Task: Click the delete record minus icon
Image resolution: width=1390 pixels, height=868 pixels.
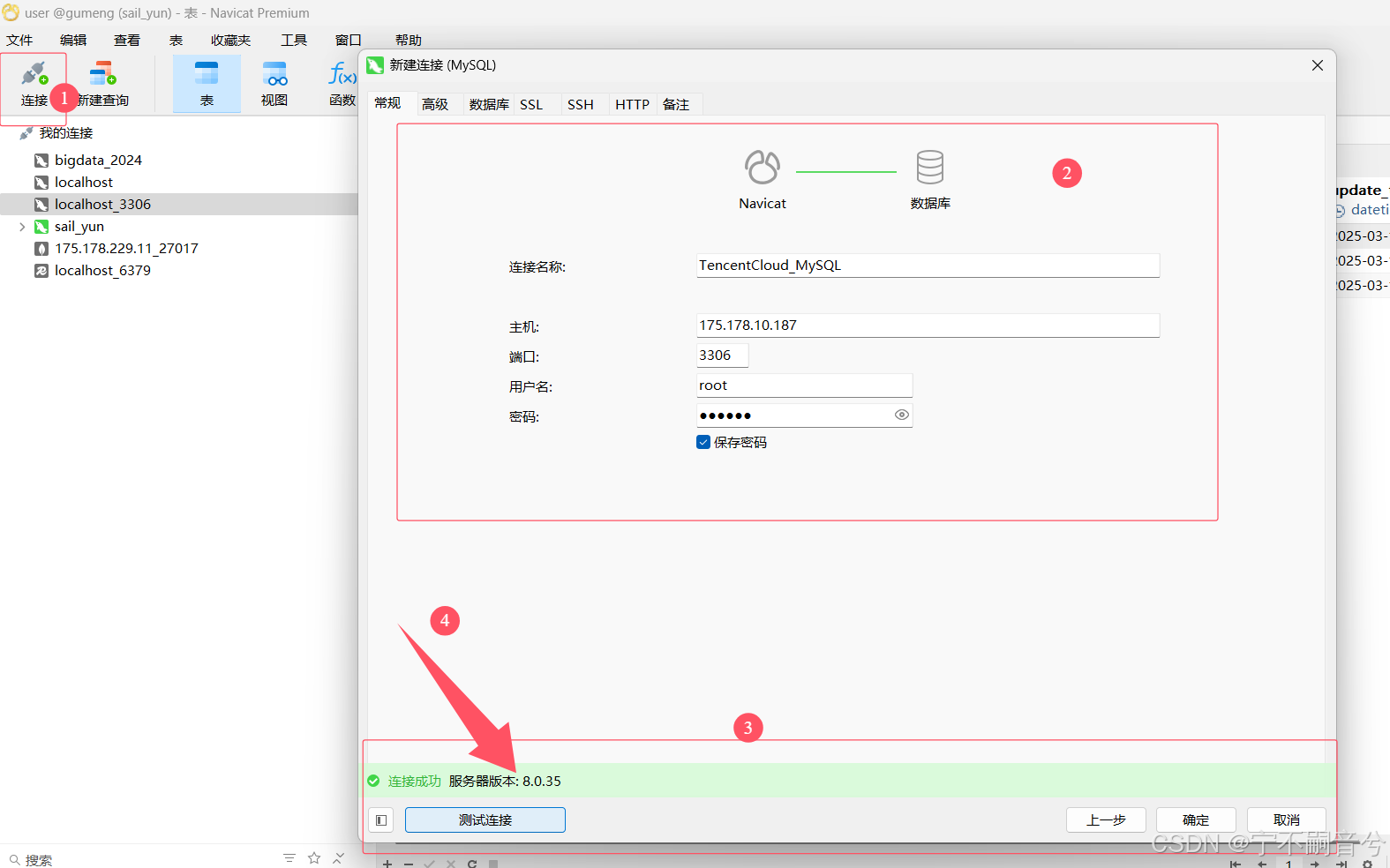Action: coord(409,864)
